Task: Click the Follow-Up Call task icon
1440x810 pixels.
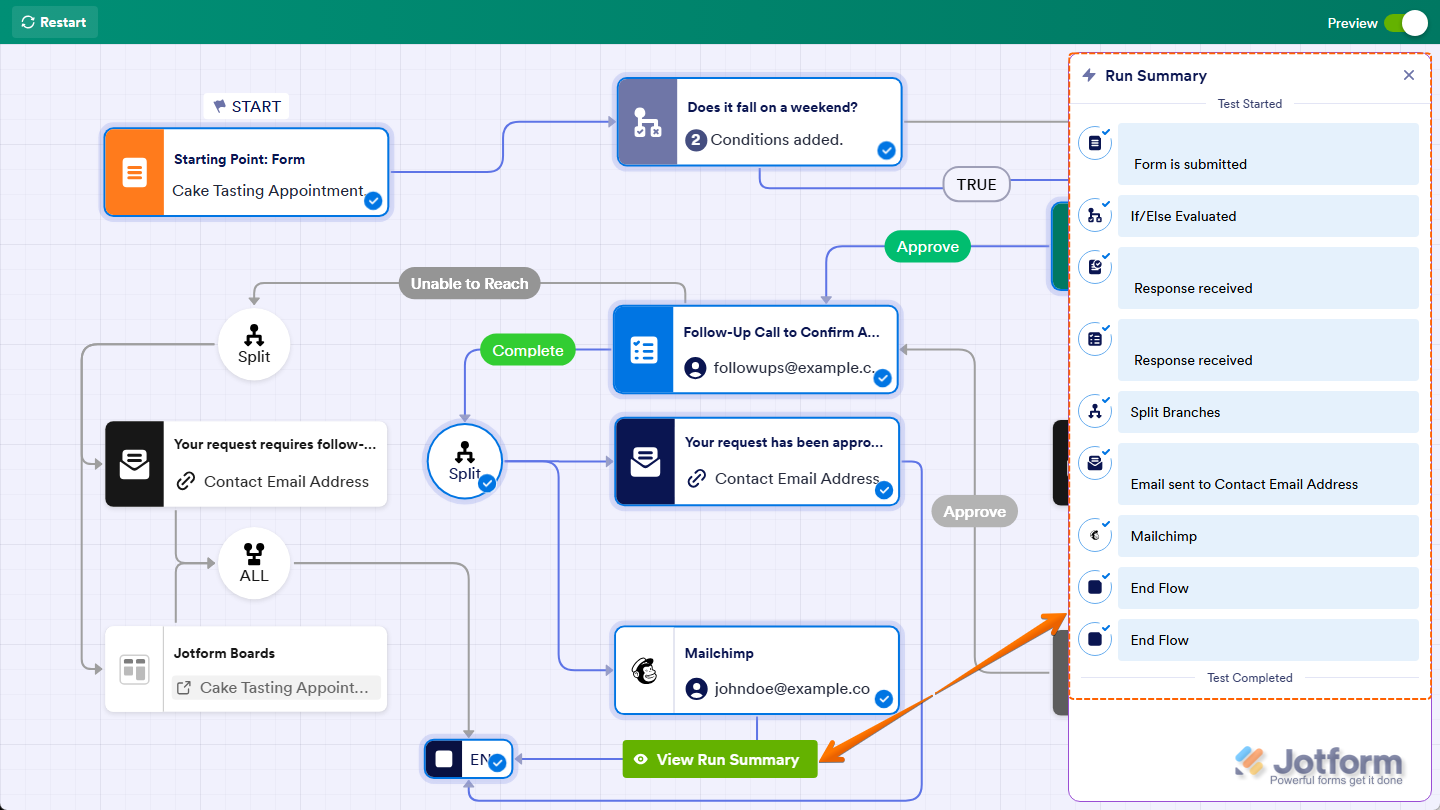Action: click(645, 350)
